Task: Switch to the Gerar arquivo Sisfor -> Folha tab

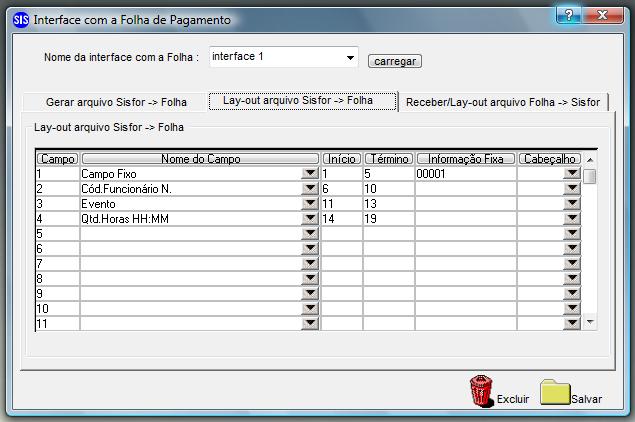Action: coord(116,102)
